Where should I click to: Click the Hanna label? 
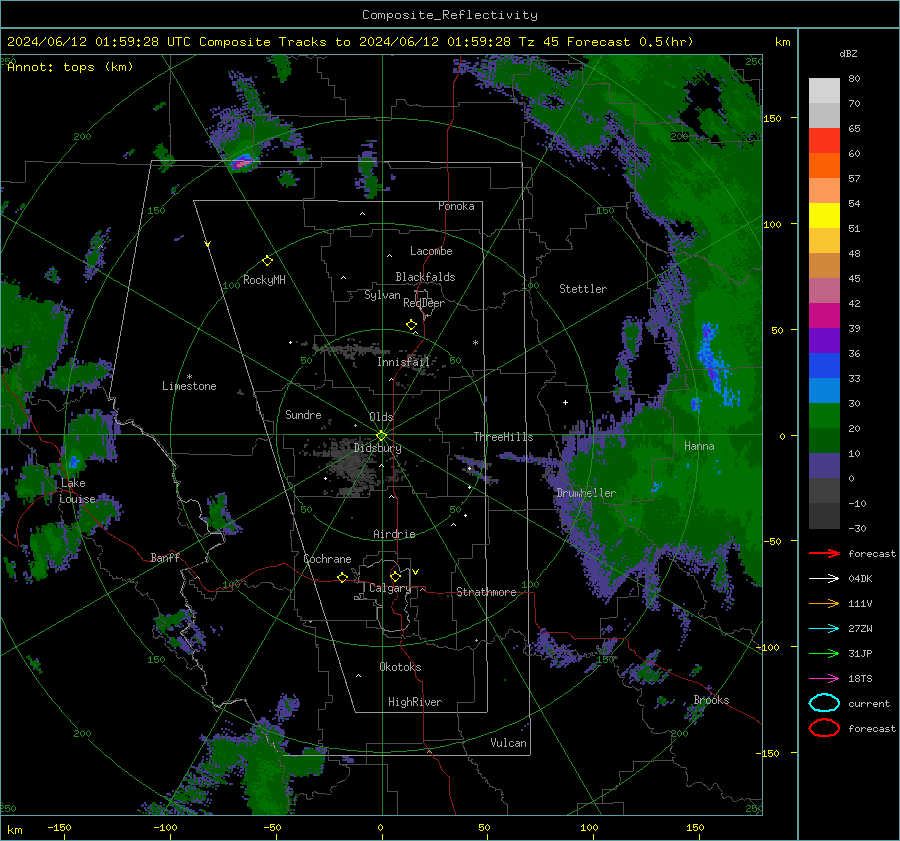(x=699, y=446)
